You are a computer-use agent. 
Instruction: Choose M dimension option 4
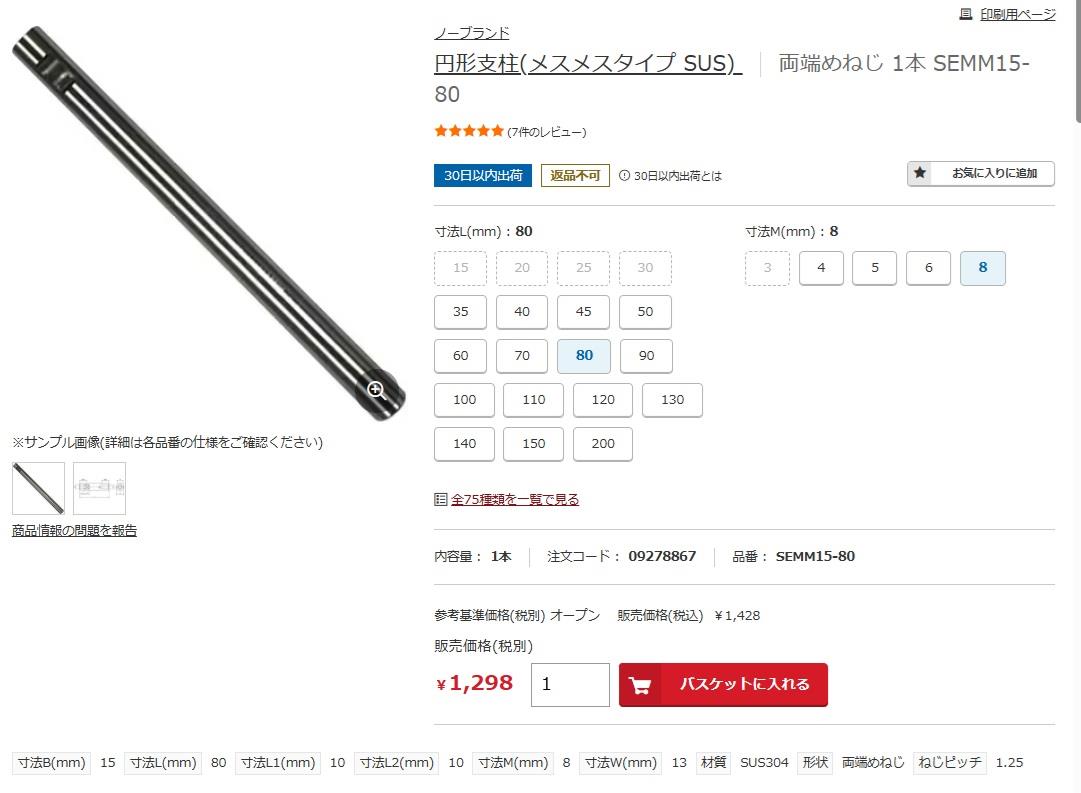(x=821, y=268)
